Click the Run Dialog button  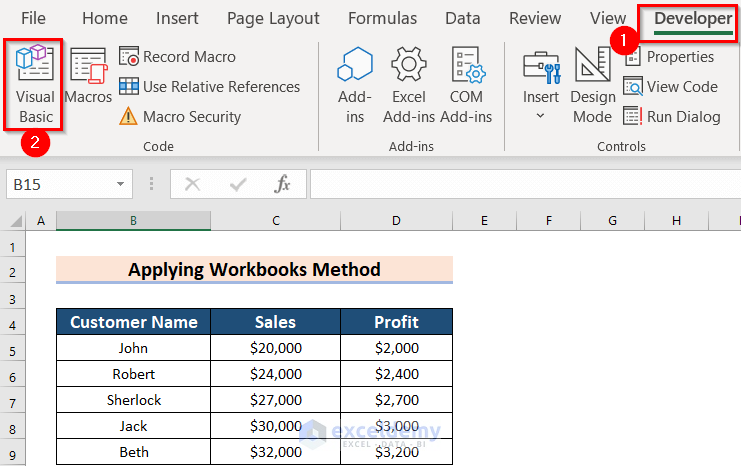coord(672,117)
